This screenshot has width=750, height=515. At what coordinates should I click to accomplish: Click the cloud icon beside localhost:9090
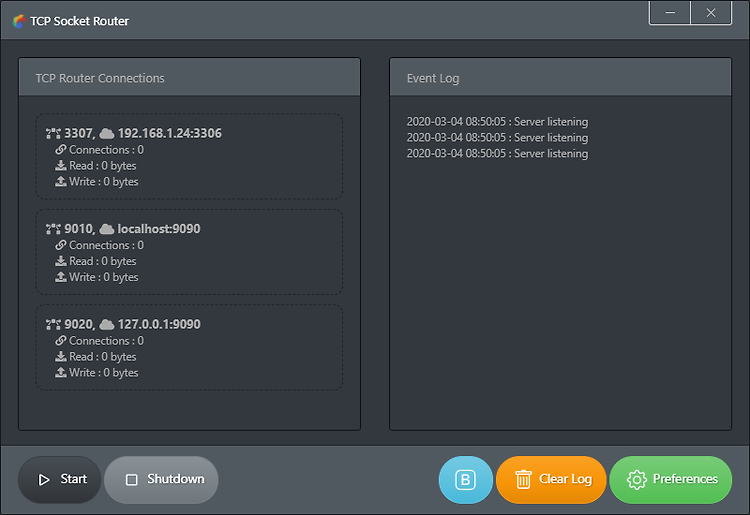(x=107, y=229)
